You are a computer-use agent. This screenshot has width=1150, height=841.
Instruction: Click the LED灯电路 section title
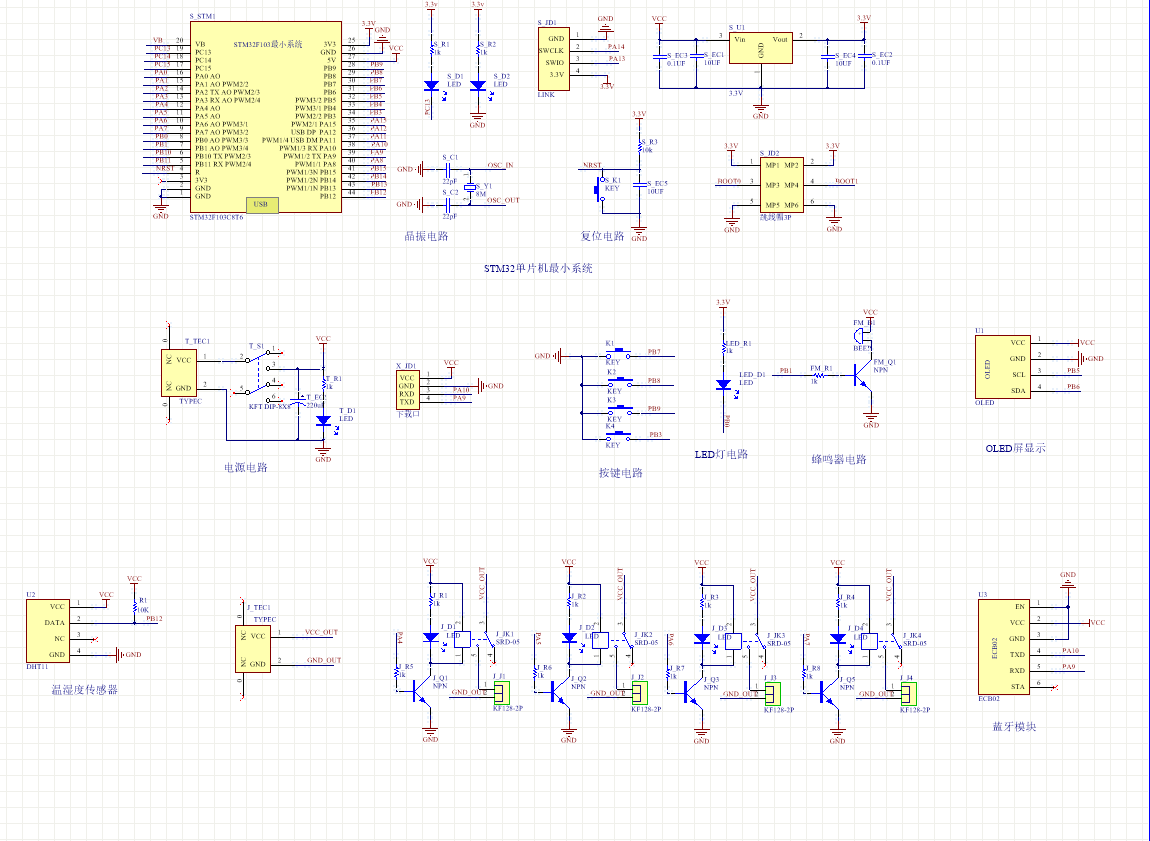(x=721, y=454)
